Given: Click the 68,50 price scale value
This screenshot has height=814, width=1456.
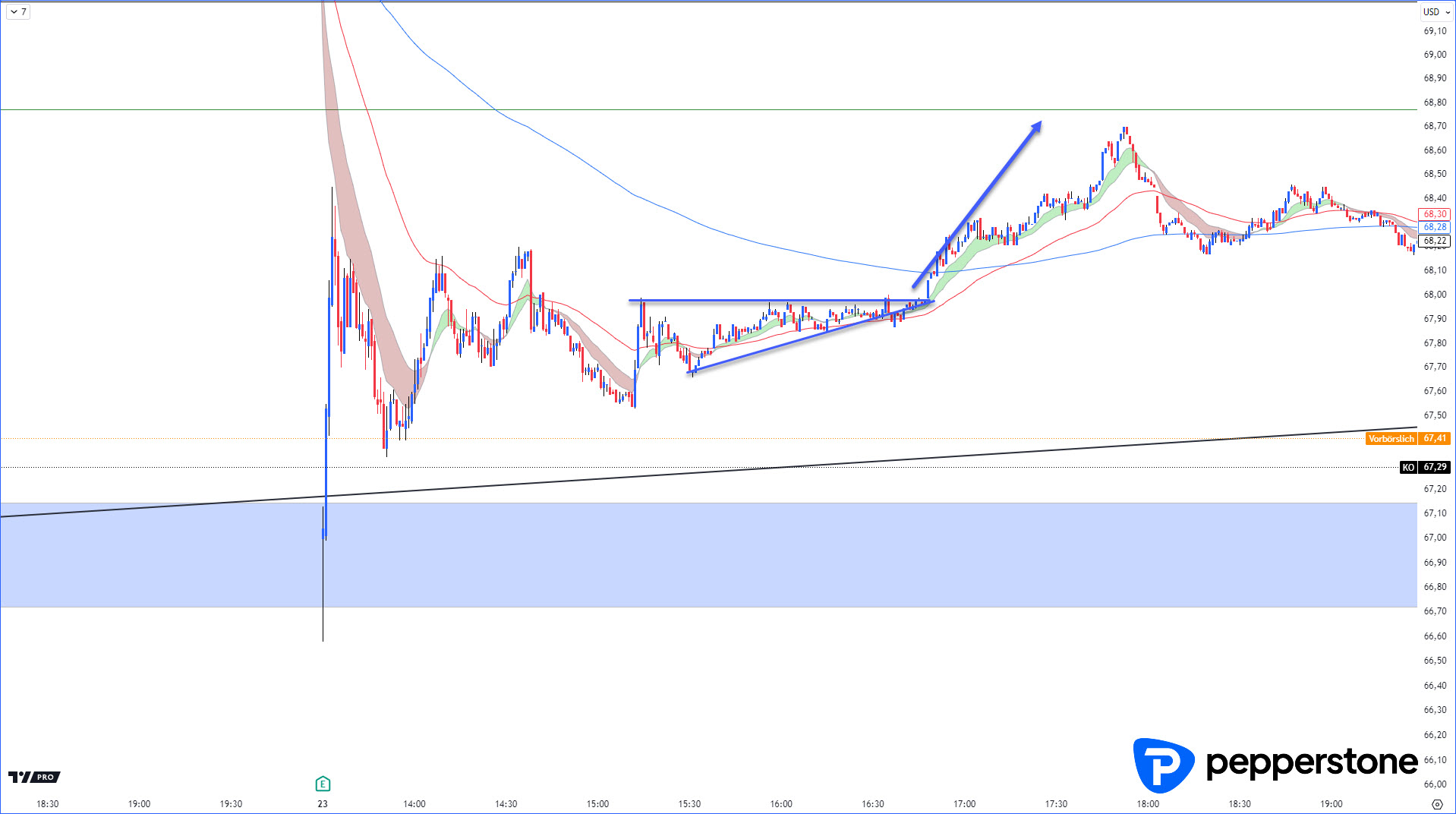Looking at the screenshot, I should point(1435,174).
